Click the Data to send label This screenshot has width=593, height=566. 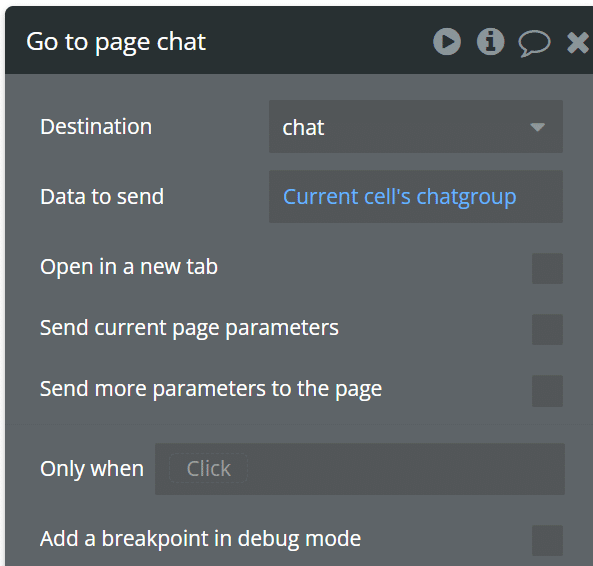[x=102, y=197]
